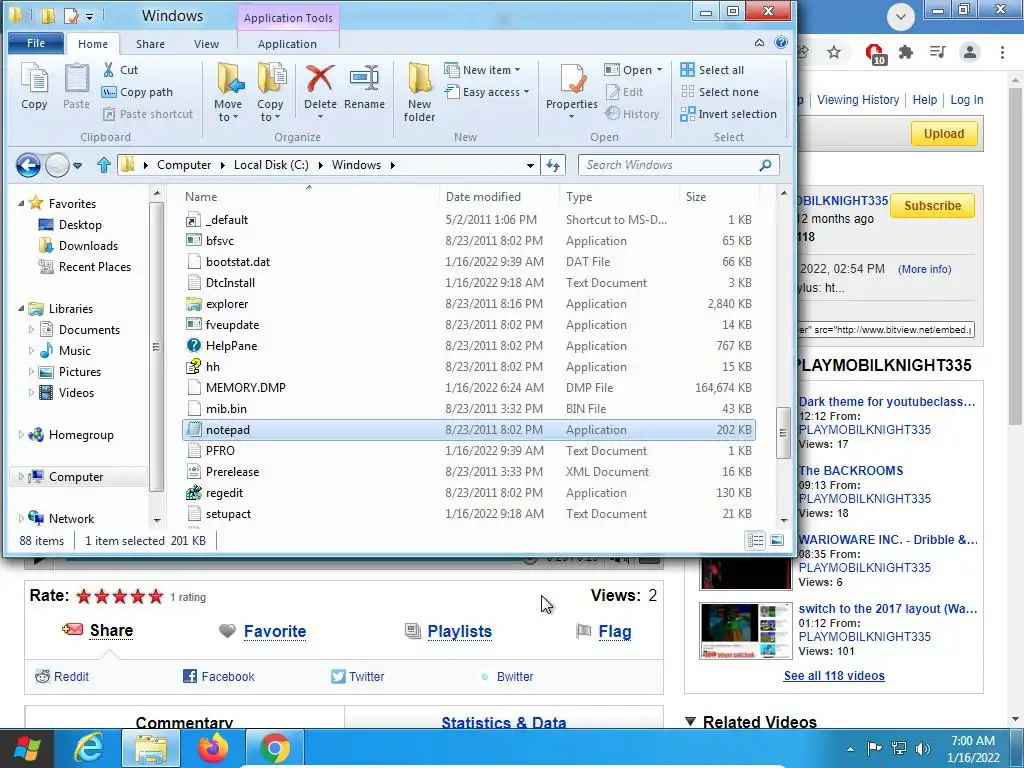Click the fifth rating star
The image size is (1024, 768).
click(x=155, y=596)
